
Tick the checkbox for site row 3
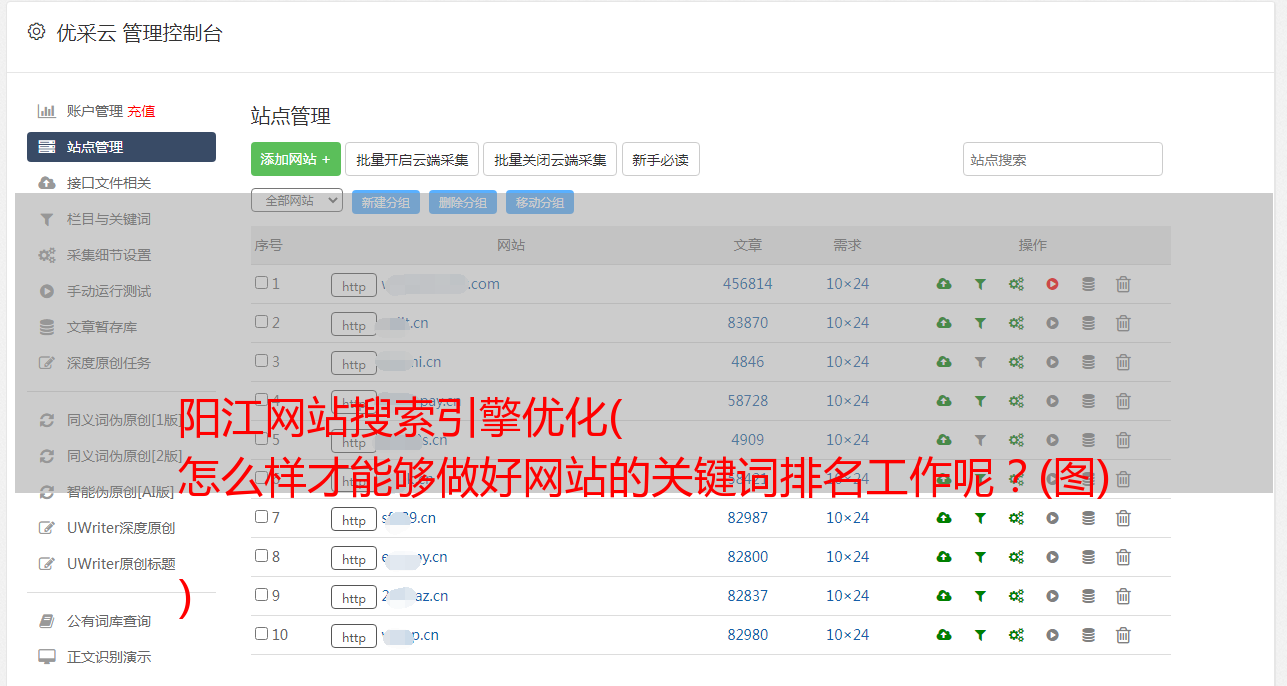click(x=261, y=361)
